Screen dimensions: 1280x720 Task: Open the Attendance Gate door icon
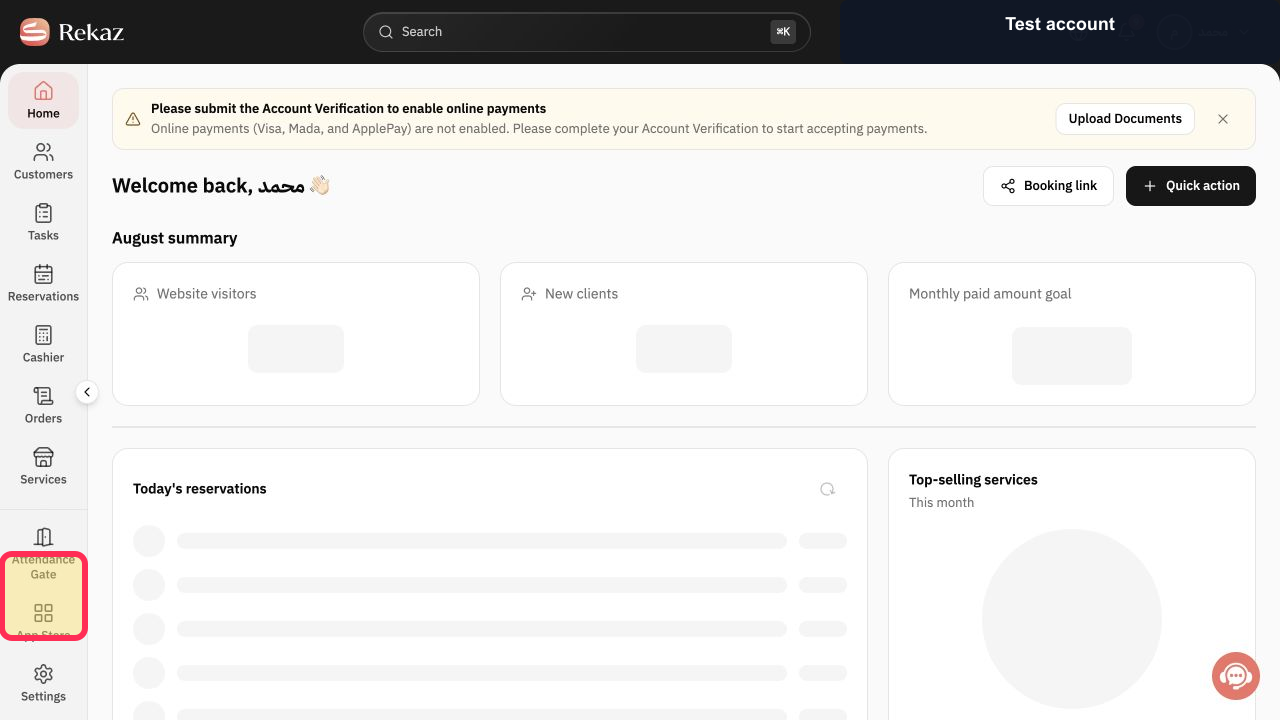point(43,538)
